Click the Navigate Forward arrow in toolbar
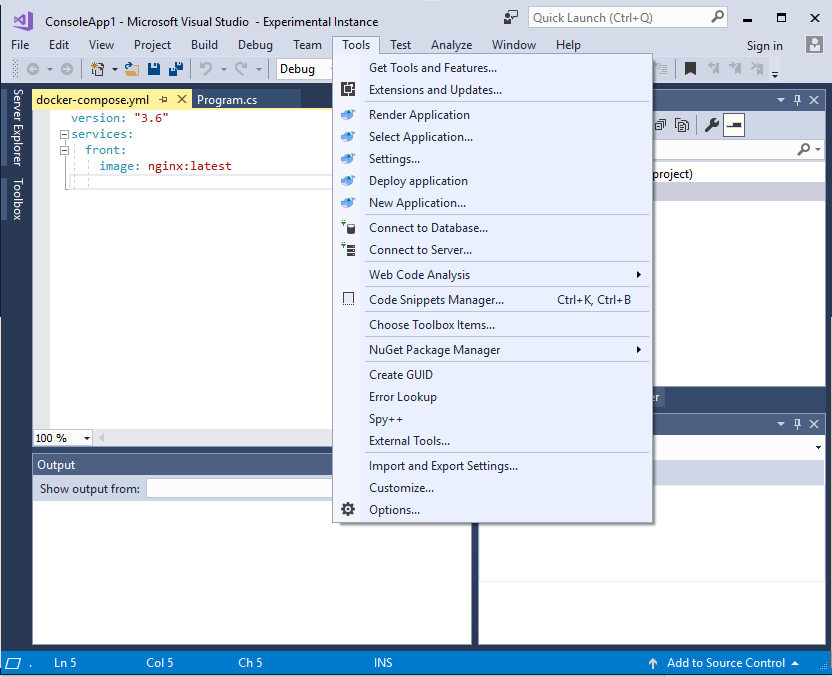 point(67,69)
